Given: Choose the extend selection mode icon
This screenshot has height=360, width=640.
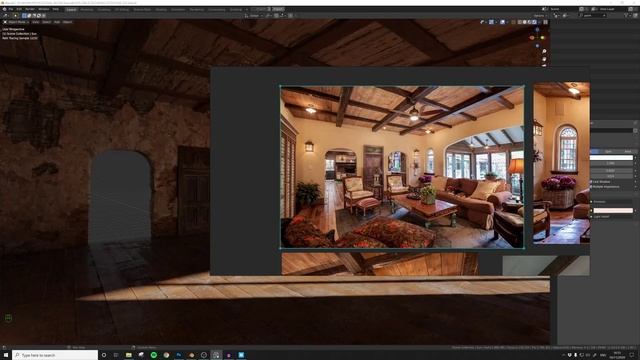Looking at the screenshot, I should (x=29, y=16).
